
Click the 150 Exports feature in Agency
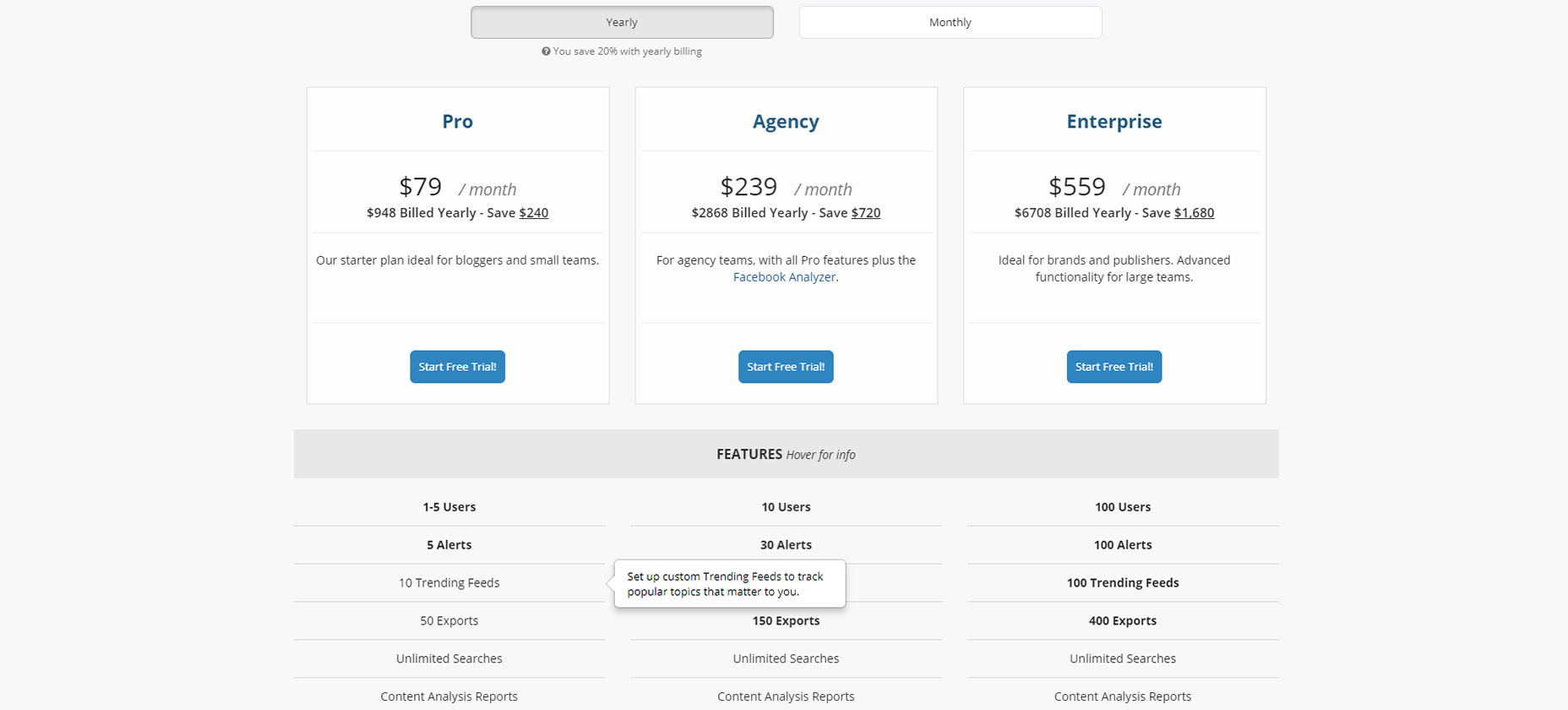pyautogui.click(x=786, y=621)
